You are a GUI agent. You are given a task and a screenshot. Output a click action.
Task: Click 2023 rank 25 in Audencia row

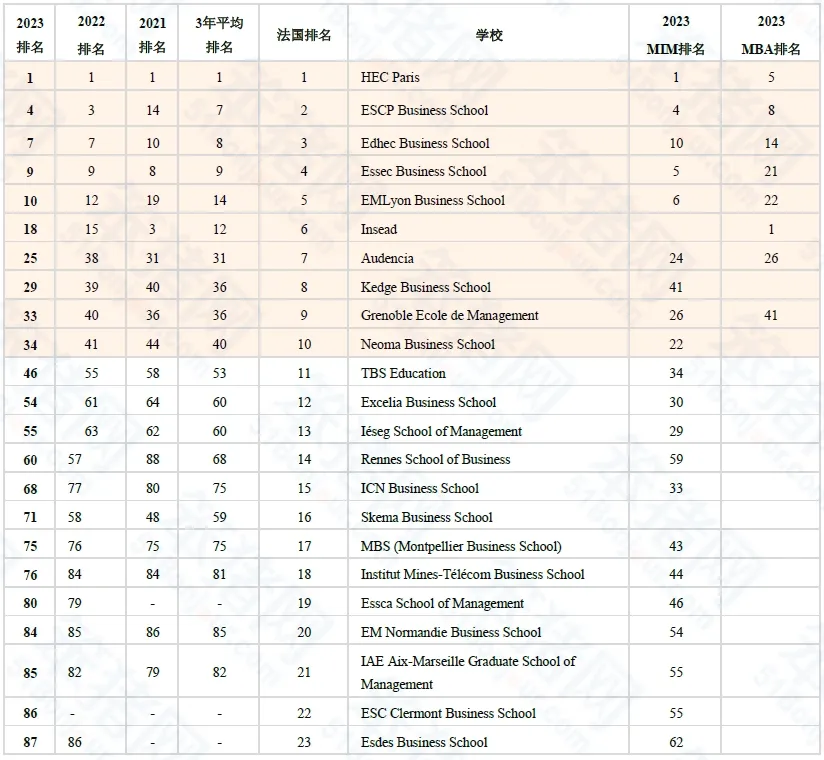(30, 258)
